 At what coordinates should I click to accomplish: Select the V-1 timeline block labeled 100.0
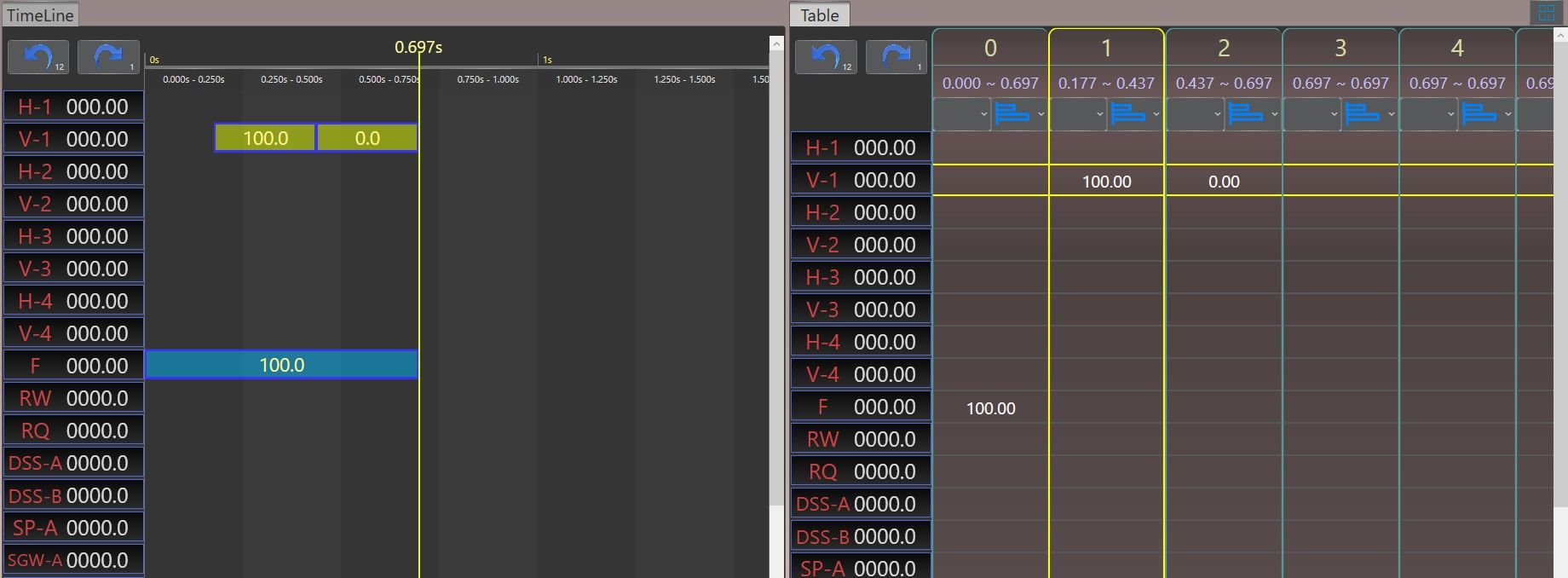(x=265, y=138)
